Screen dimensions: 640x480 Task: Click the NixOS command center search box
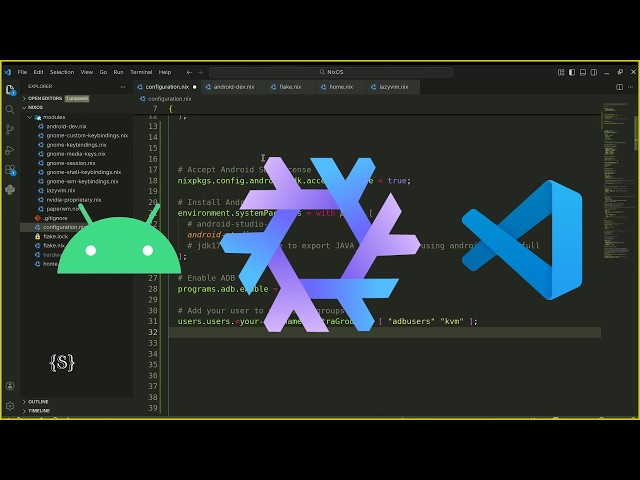click(x=331, y=72)
